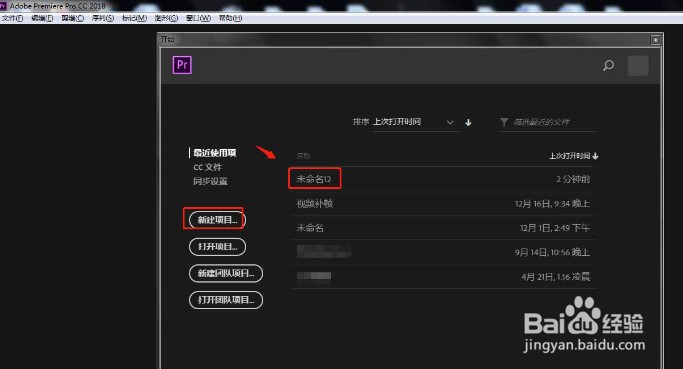Open the 标记(M) menu
Viewport: 683px width, 369px height.
(134, 18)
